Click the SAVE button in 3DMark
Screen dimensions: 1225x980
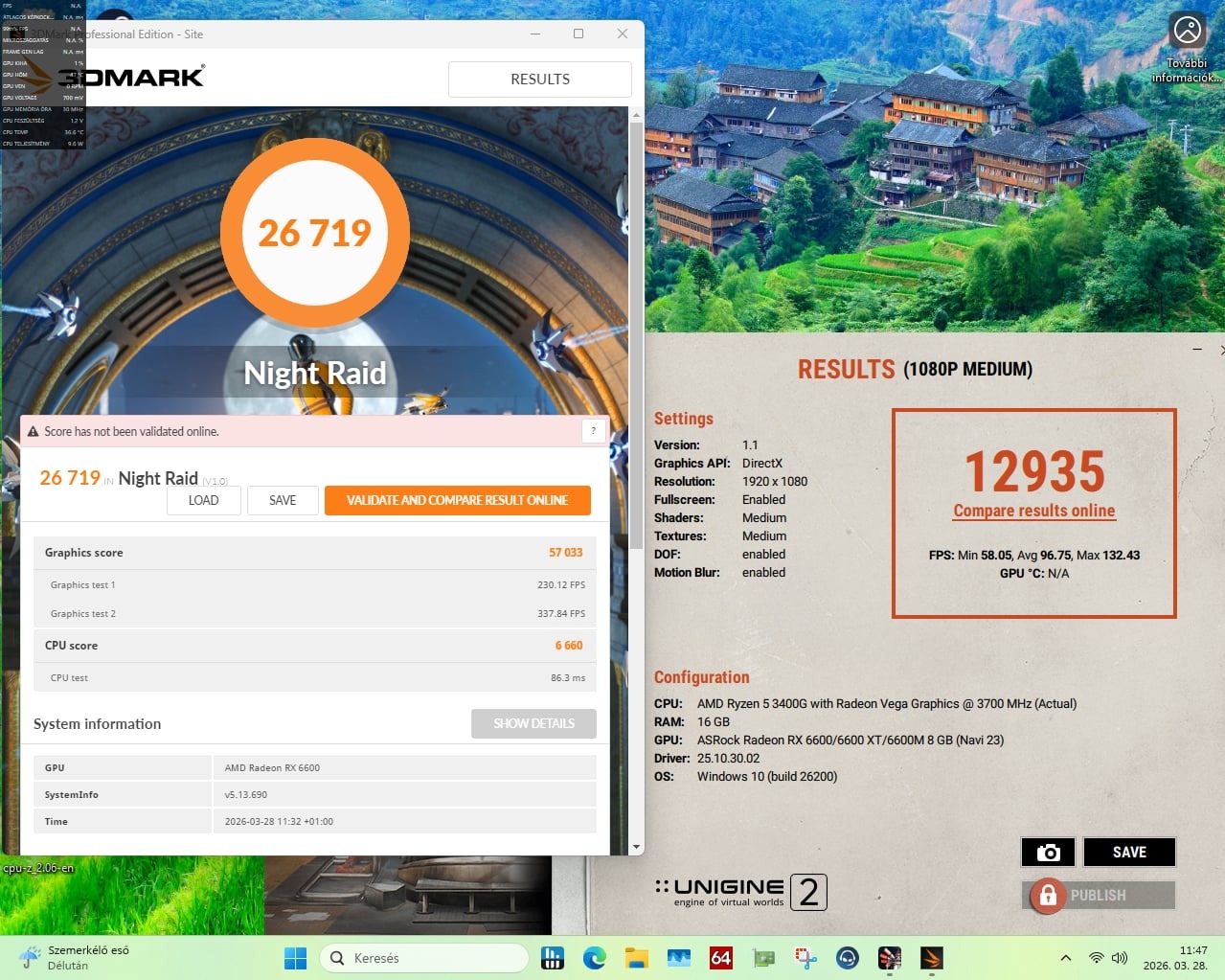pos(283,500)
